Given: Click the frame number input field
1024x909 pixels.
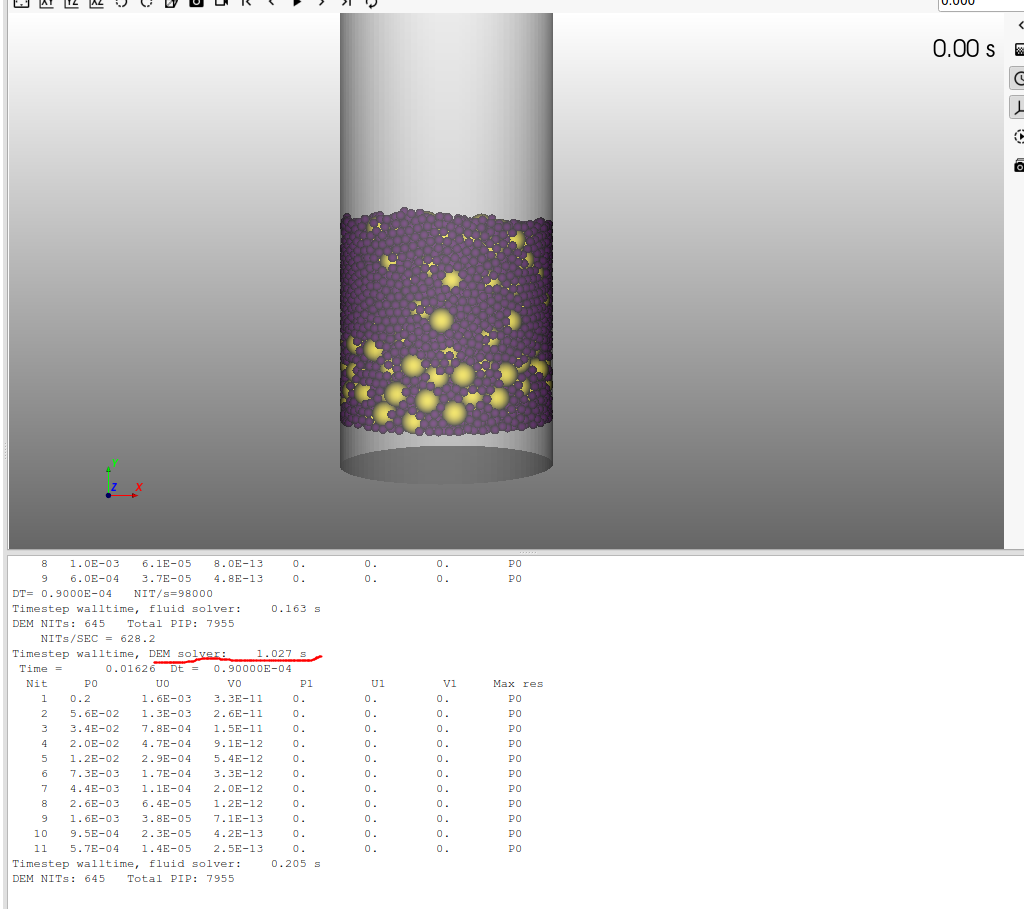Looking at the screenshot, I should point(980,3).
